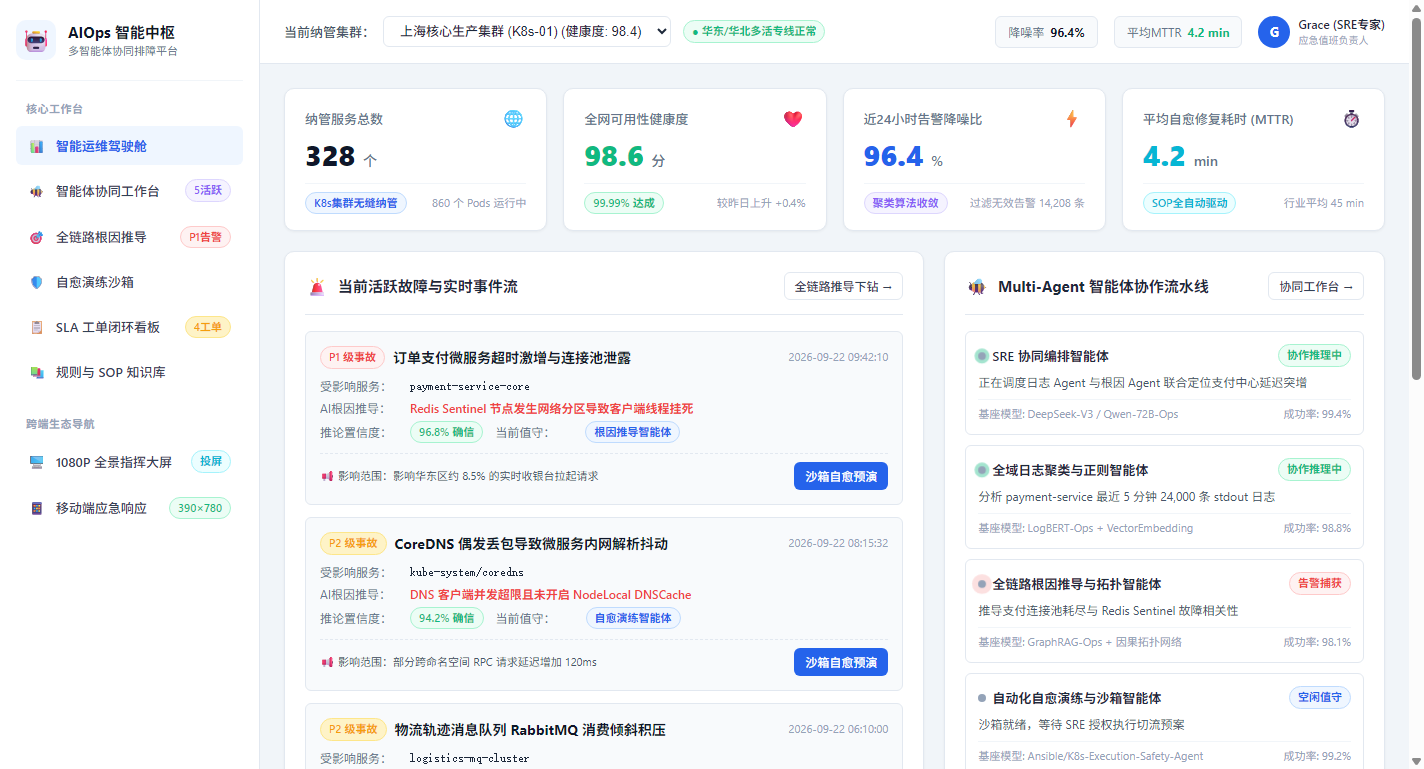Click the 全链路推导下钻 button
1424x769 pixels.
coord(843,287)
